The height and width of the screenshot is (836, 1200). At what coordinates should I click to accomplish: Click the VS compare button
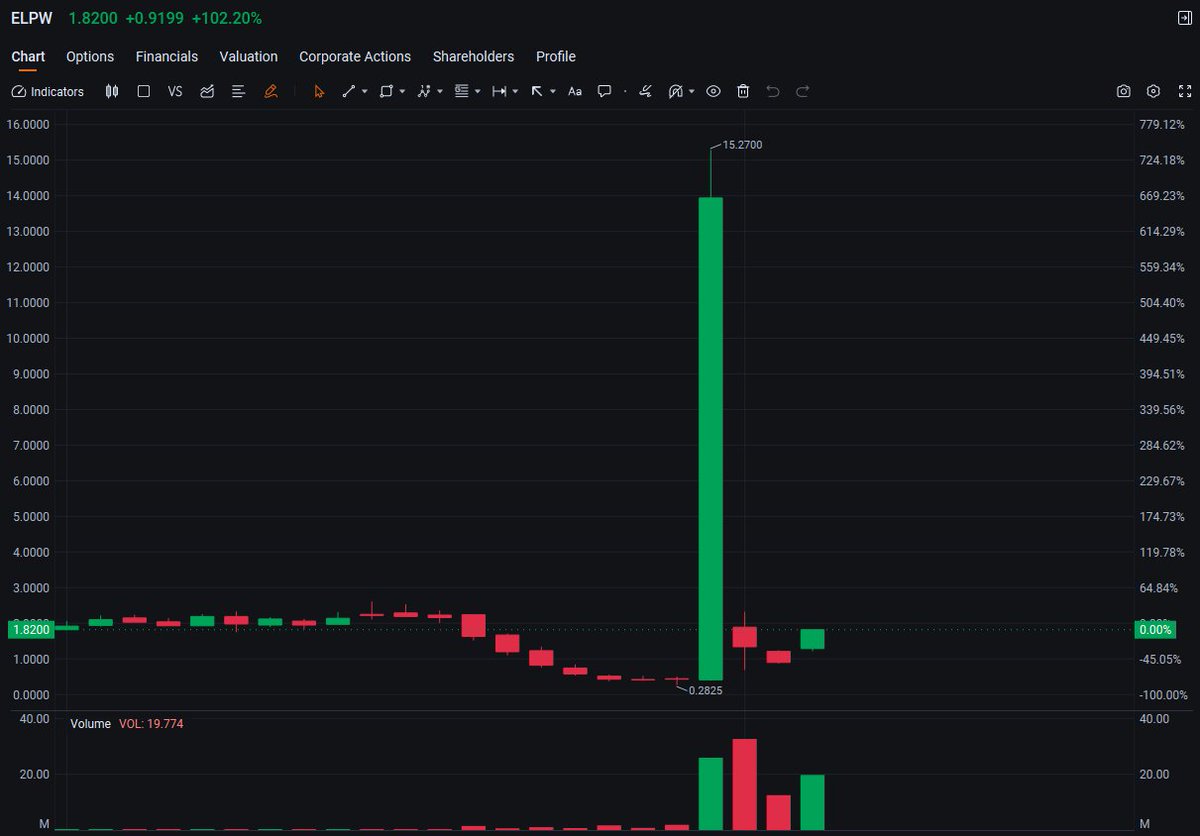tap(175, 91)
